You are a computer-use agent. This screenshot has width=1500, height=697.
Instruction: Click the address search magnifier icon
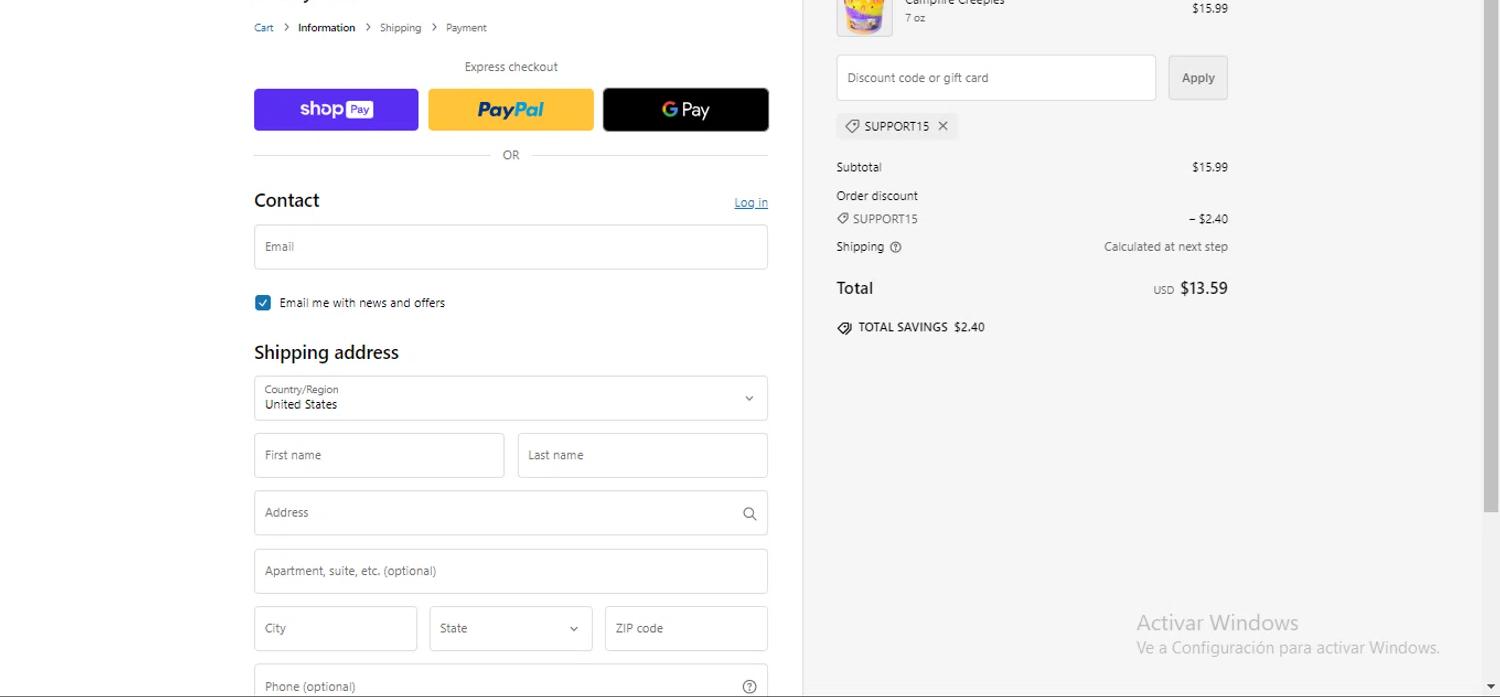[749, 514]
